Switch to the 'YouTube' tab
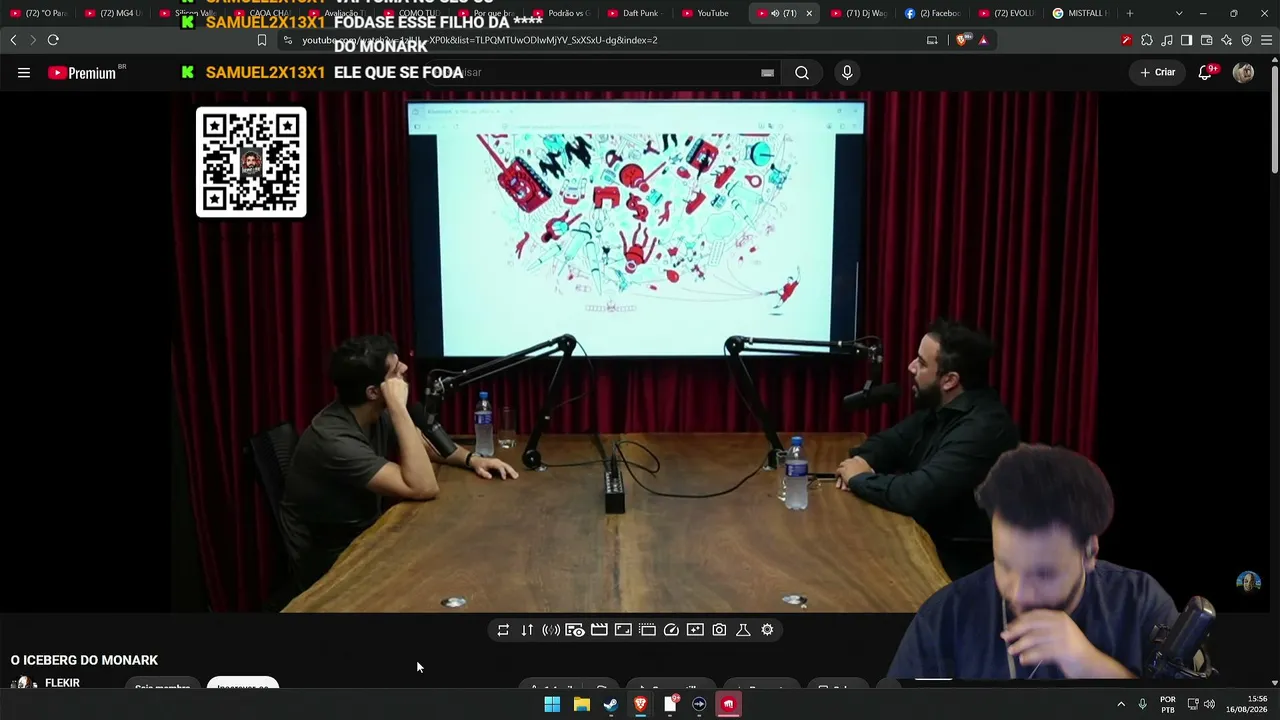 click(x=711, y=13)
